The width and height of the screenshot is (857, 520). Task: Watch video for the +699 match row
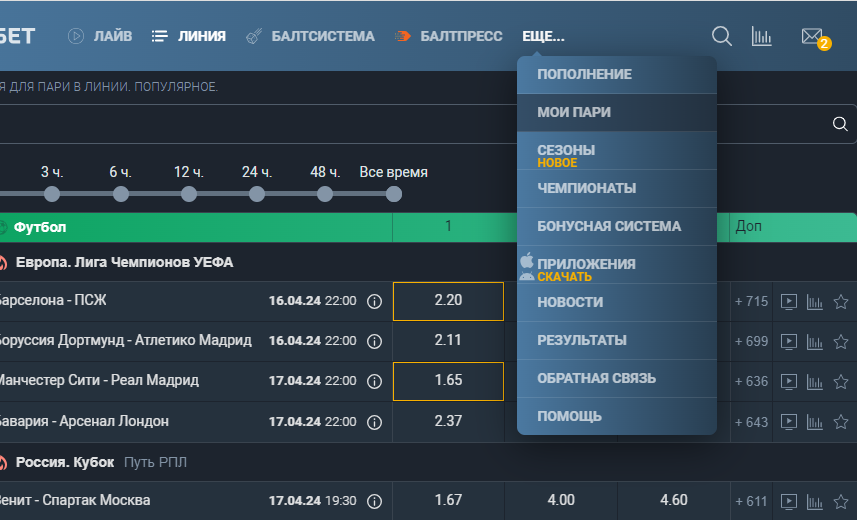(789, 341)
